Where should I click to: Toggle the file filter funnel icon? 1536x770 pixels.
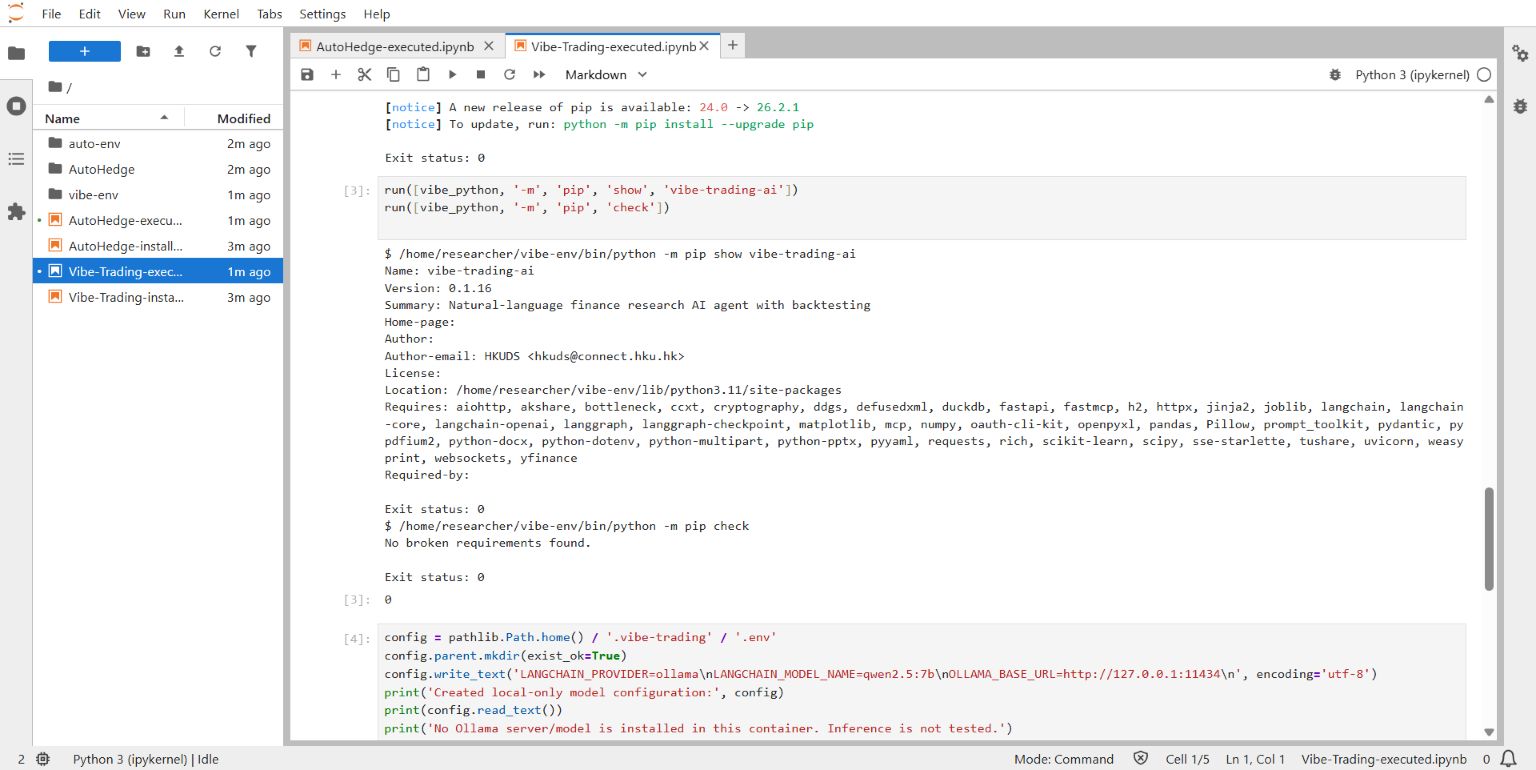pyautogui.click(x=251, y=51)
